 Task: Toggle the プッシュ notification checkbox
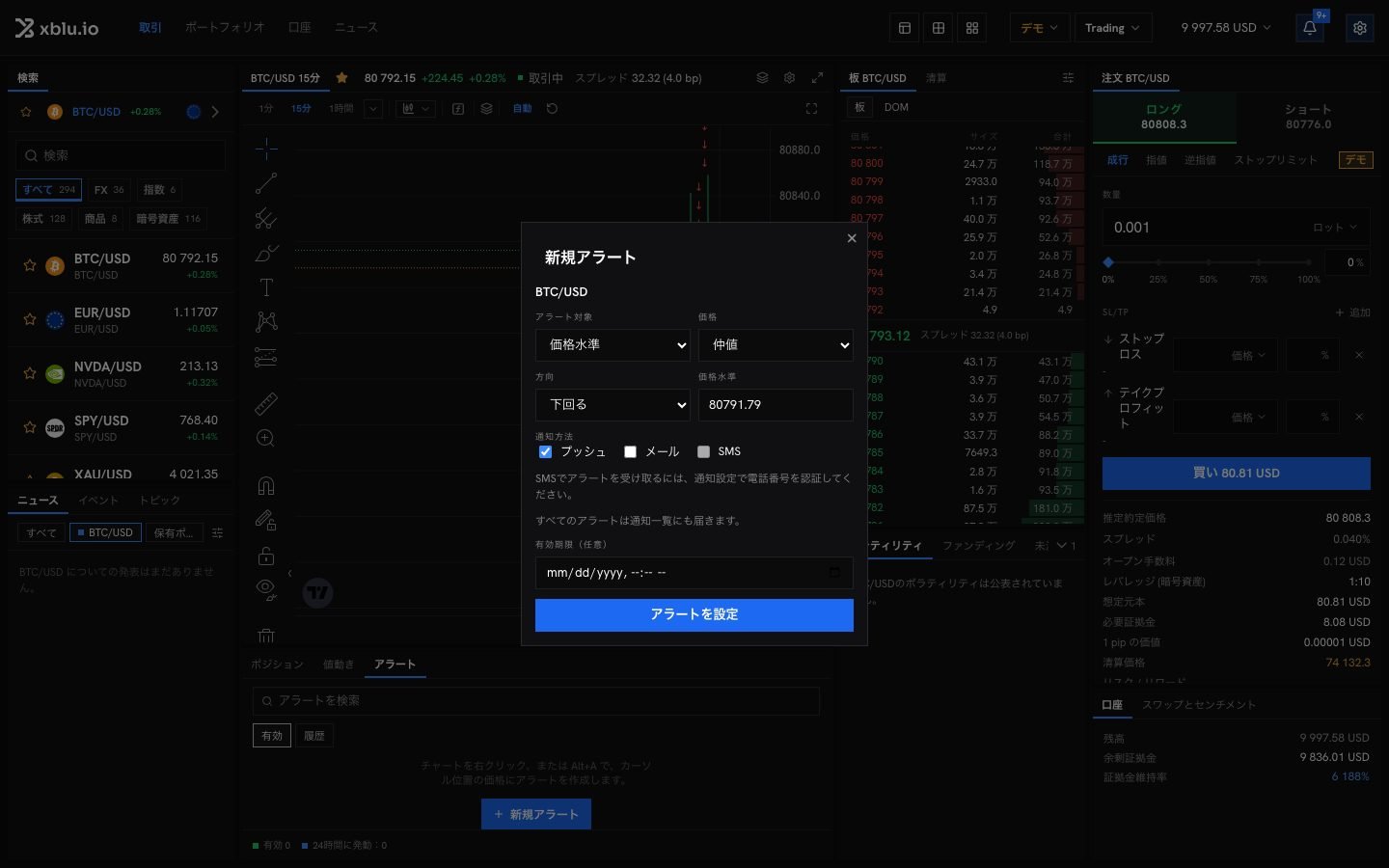tap(545, 451)
